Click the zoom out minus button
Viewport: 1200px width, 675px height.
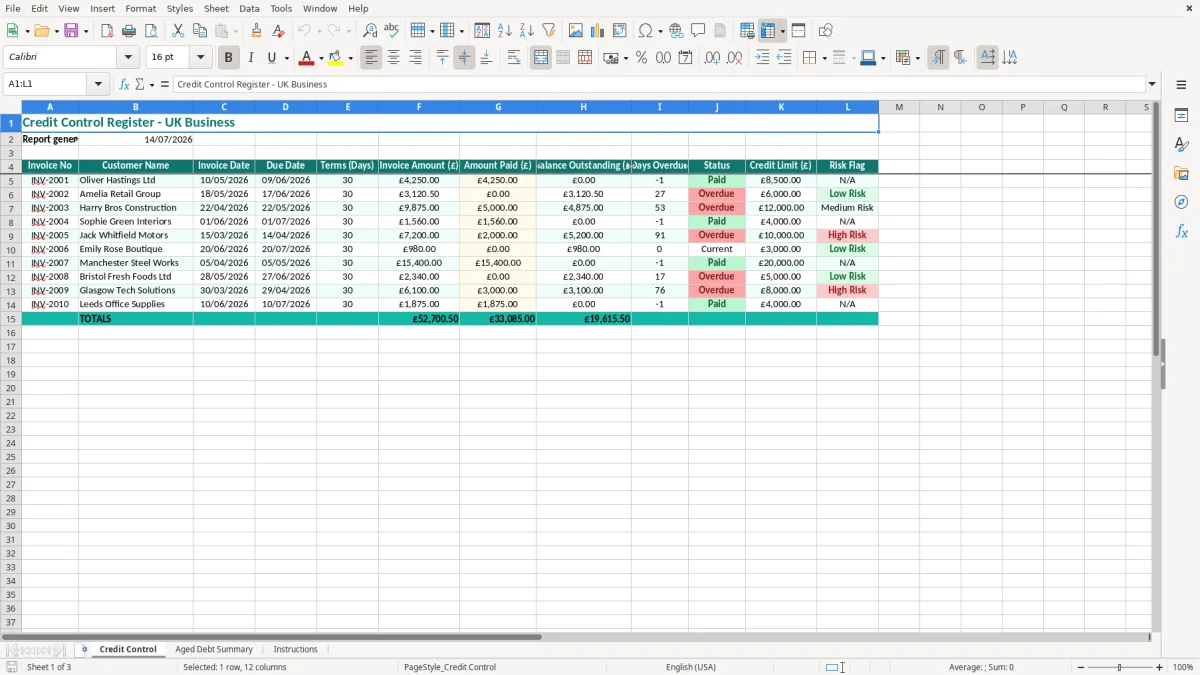[1081, 667]
